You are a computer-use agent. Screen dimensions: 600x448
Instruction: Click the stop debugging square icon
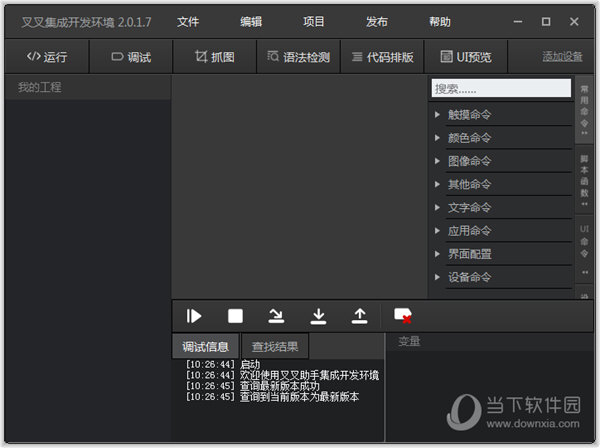(235, 316)
